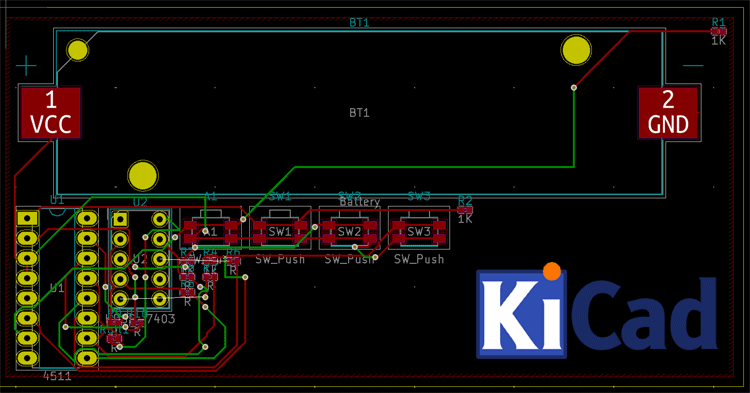Select BT1 pad 1 labeled VCC
The image size is (750, 393).
pos(50,113)
